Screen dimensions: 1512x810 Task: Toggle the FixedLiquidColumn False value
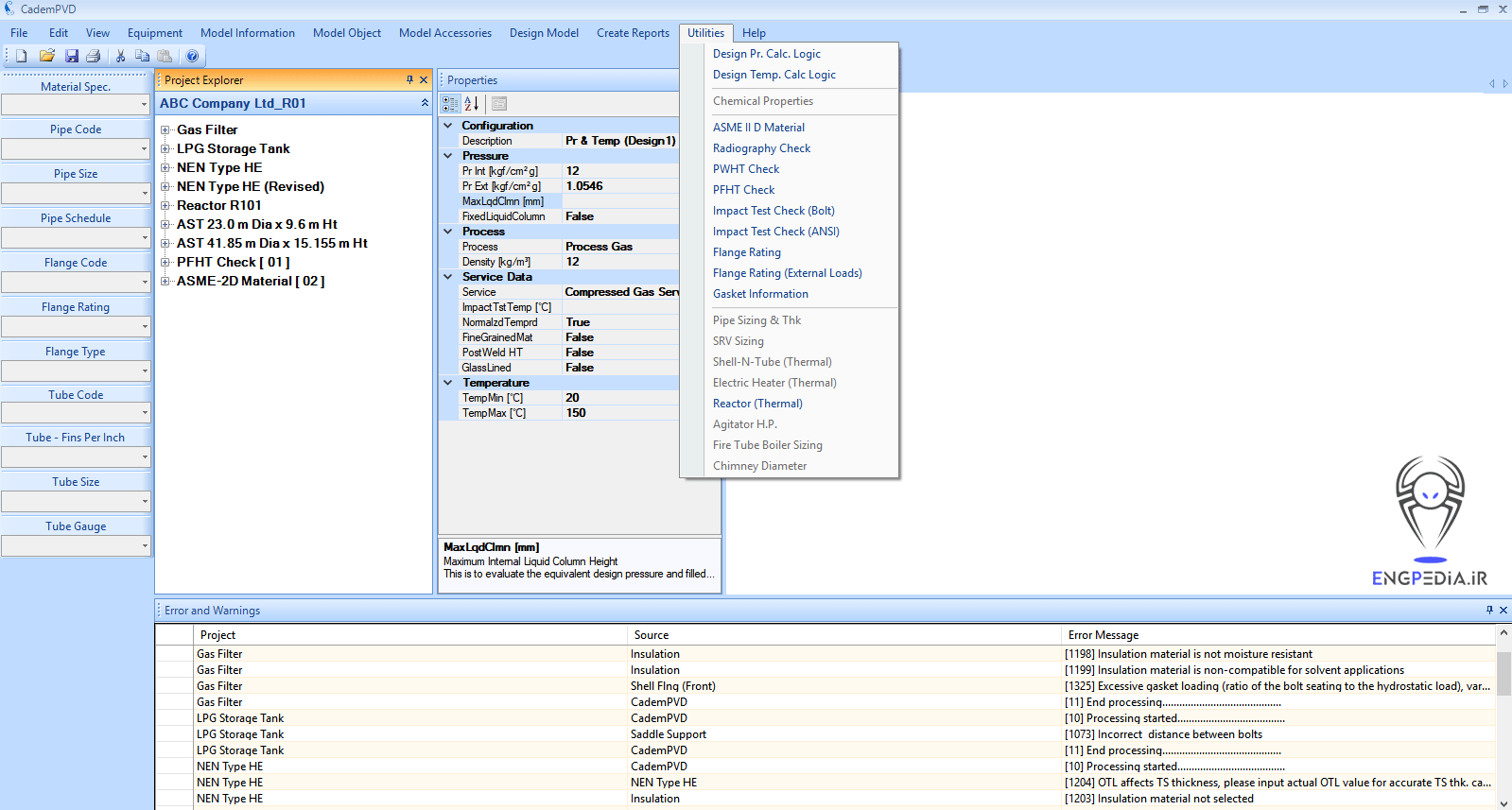[x=620, y=216]
